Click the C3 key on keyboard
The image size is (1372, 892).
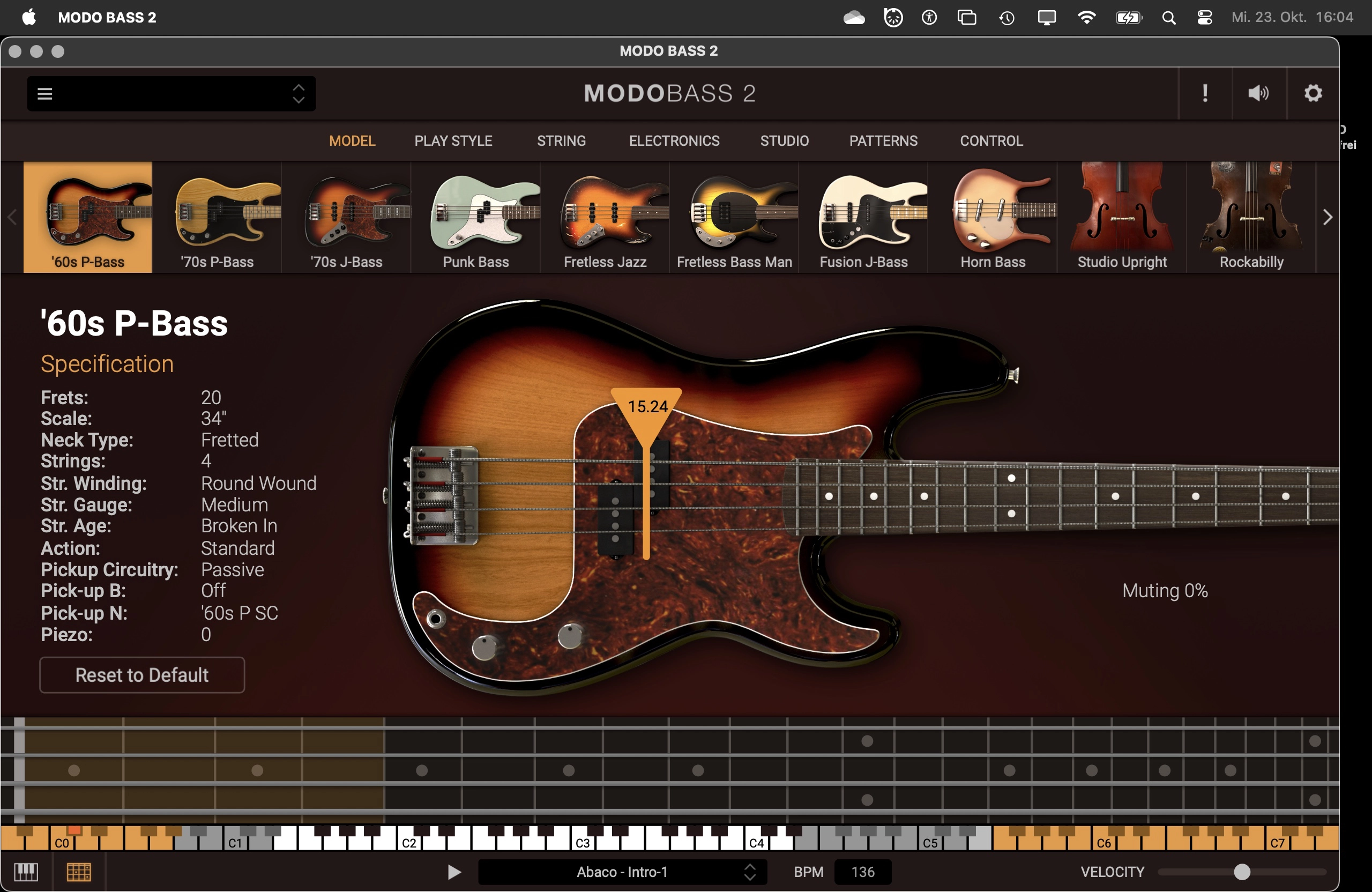(583, 842)
